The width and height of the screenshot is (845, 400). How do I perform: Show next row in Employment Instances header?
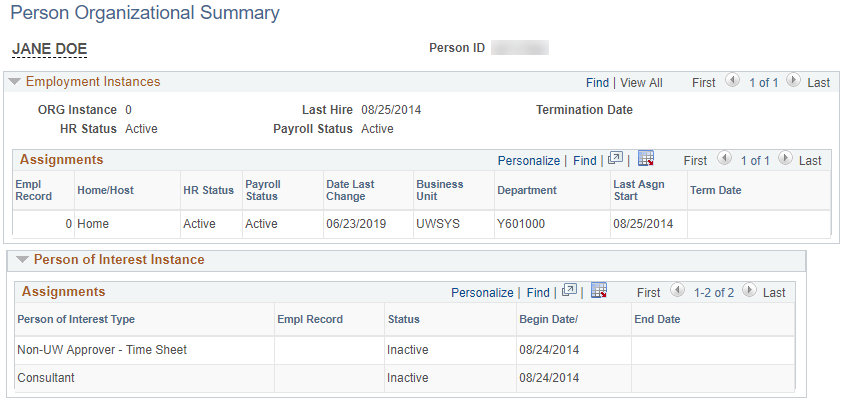click(792, 81)
